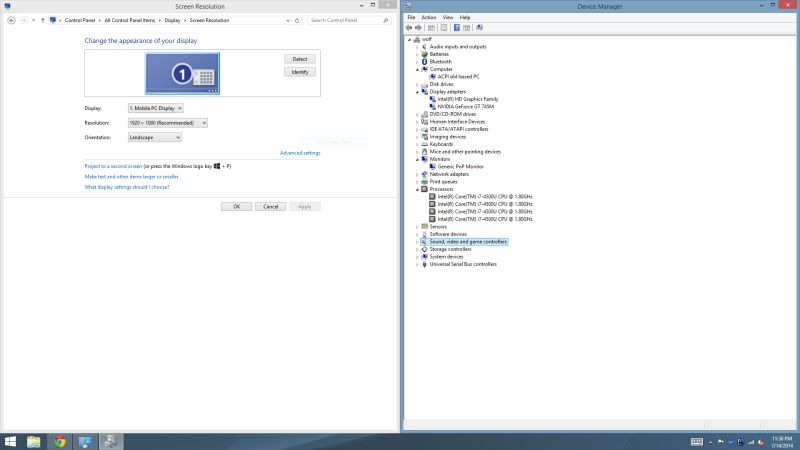The height and width of the screenshot is (450, 800).
Task: Click Up arrow in Screen Resolution address bar
Action: [43, 20]
